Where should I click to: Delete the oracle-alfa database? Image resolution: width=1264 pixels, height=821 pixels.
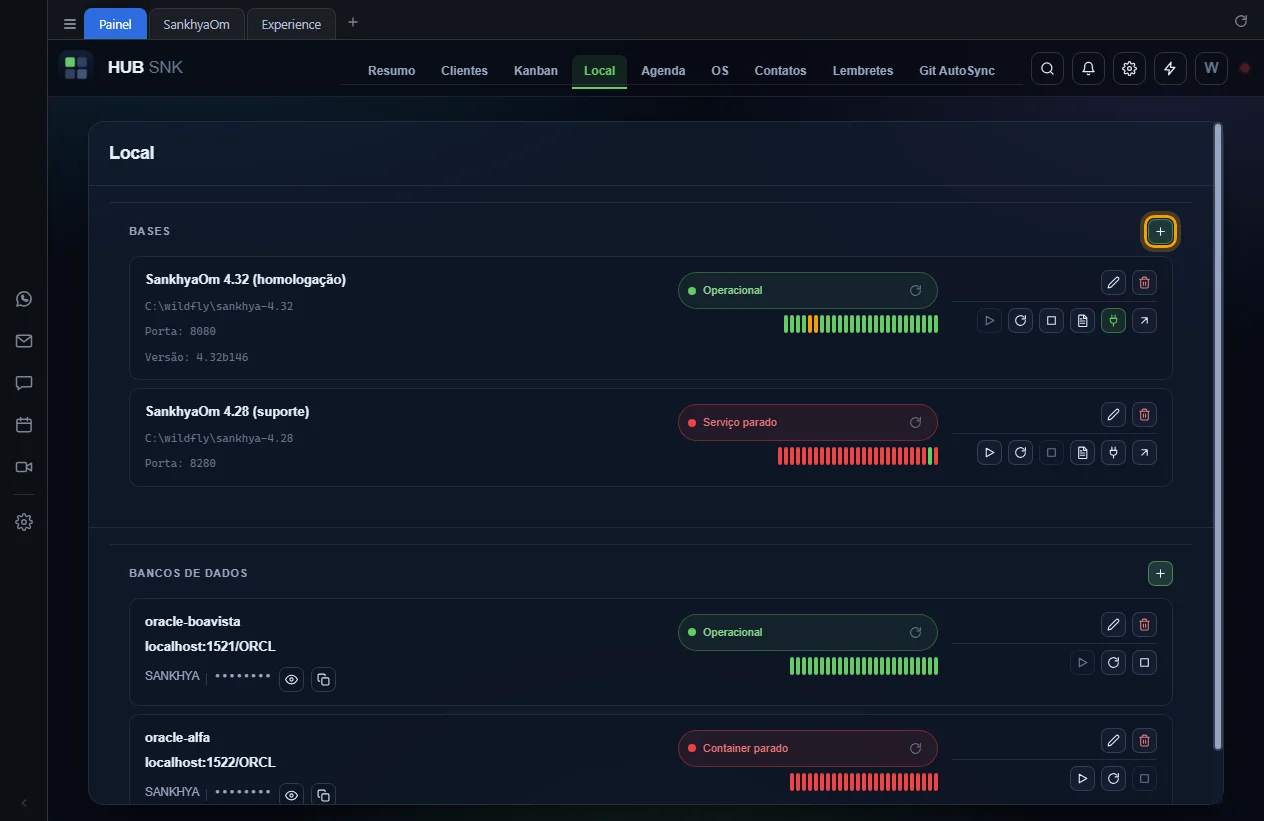tap(1145, 741)
